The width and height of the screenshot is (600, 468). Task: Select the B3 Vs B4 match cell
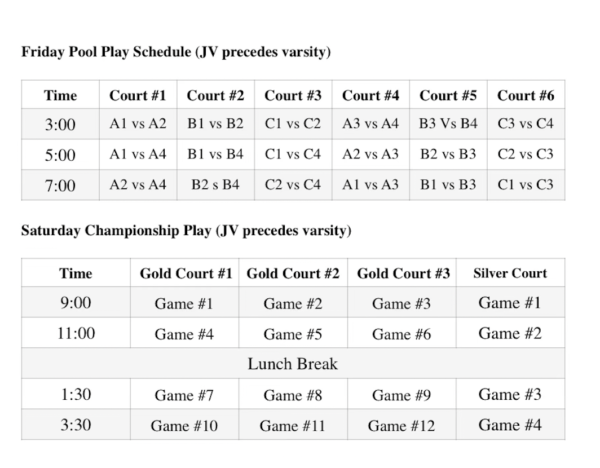pyautogui.click(x=447, y=126)
